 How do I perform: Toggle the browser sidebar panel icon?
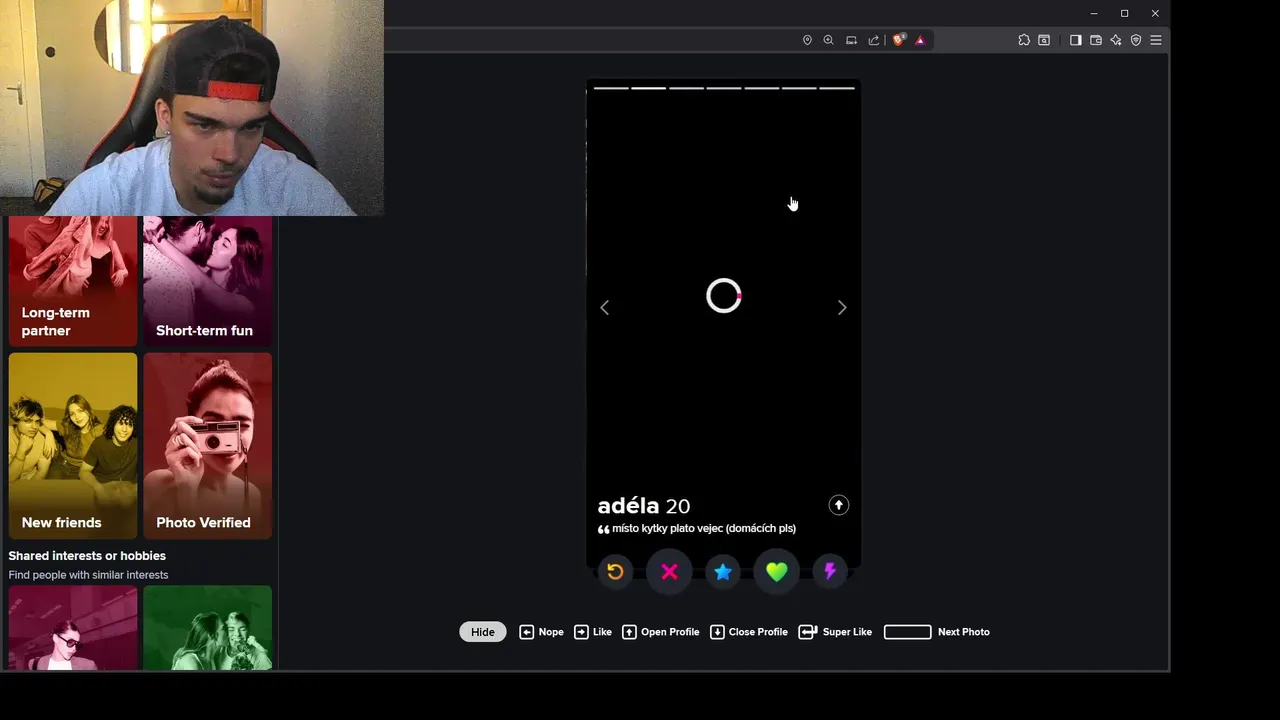pos(1075,40)
